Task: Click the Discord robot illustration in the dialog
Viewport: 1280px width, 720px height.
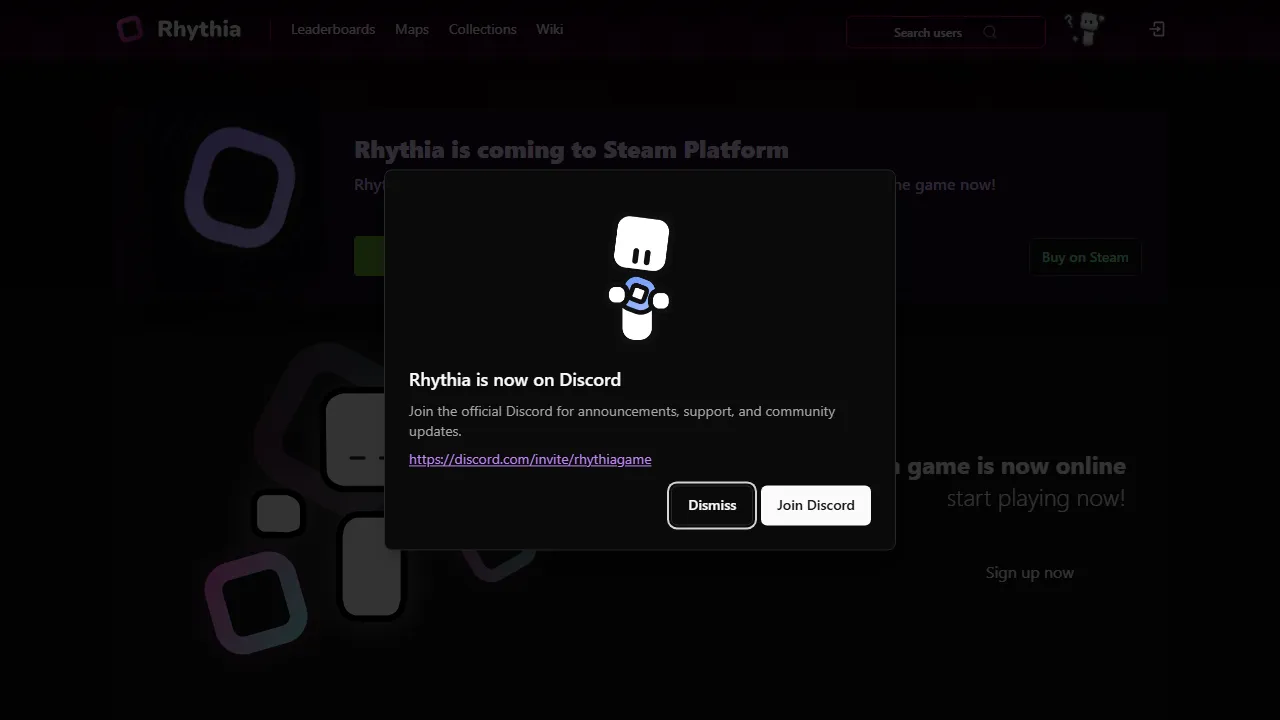Action: coord(640,277)
